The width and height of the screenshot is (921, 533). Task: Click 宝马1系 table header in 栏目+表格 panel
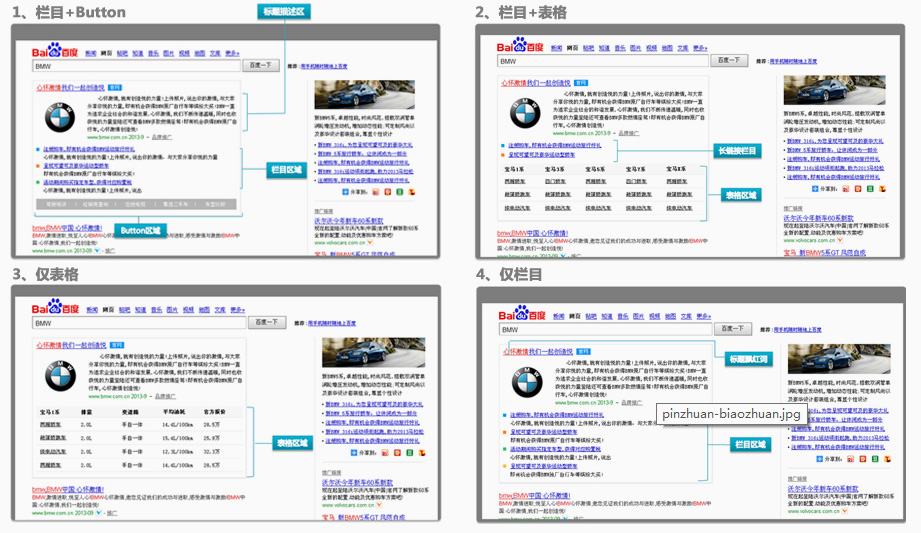point(514,169)
